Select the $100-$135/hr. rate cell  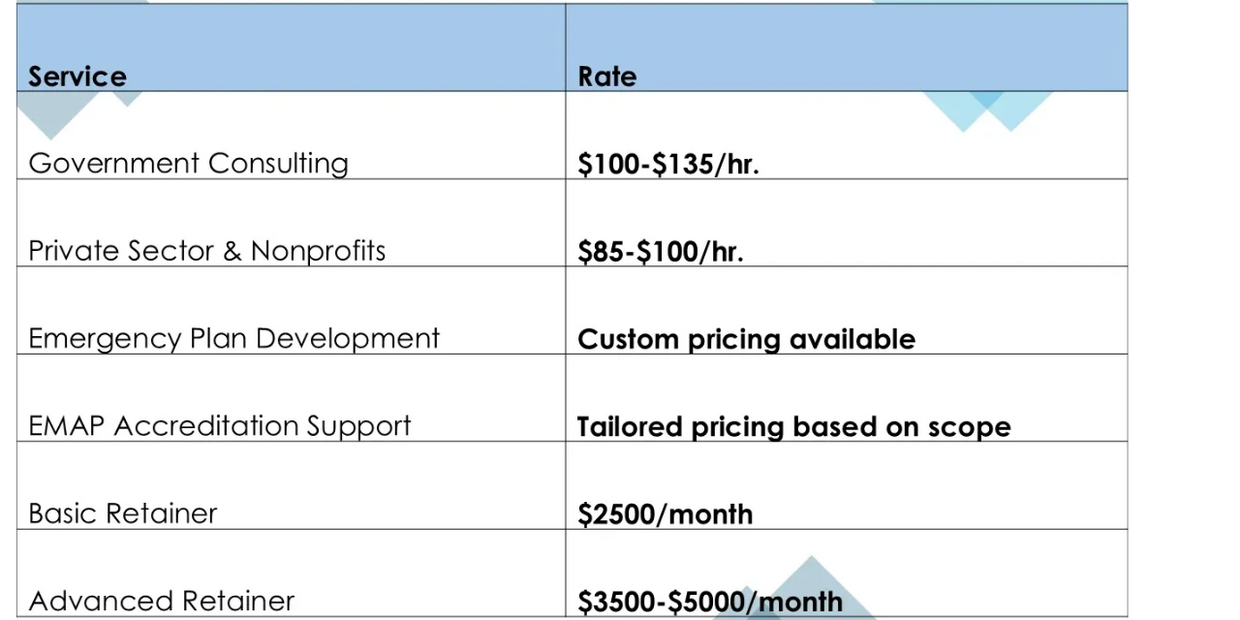pyautogui.click(x=668, y=164)
